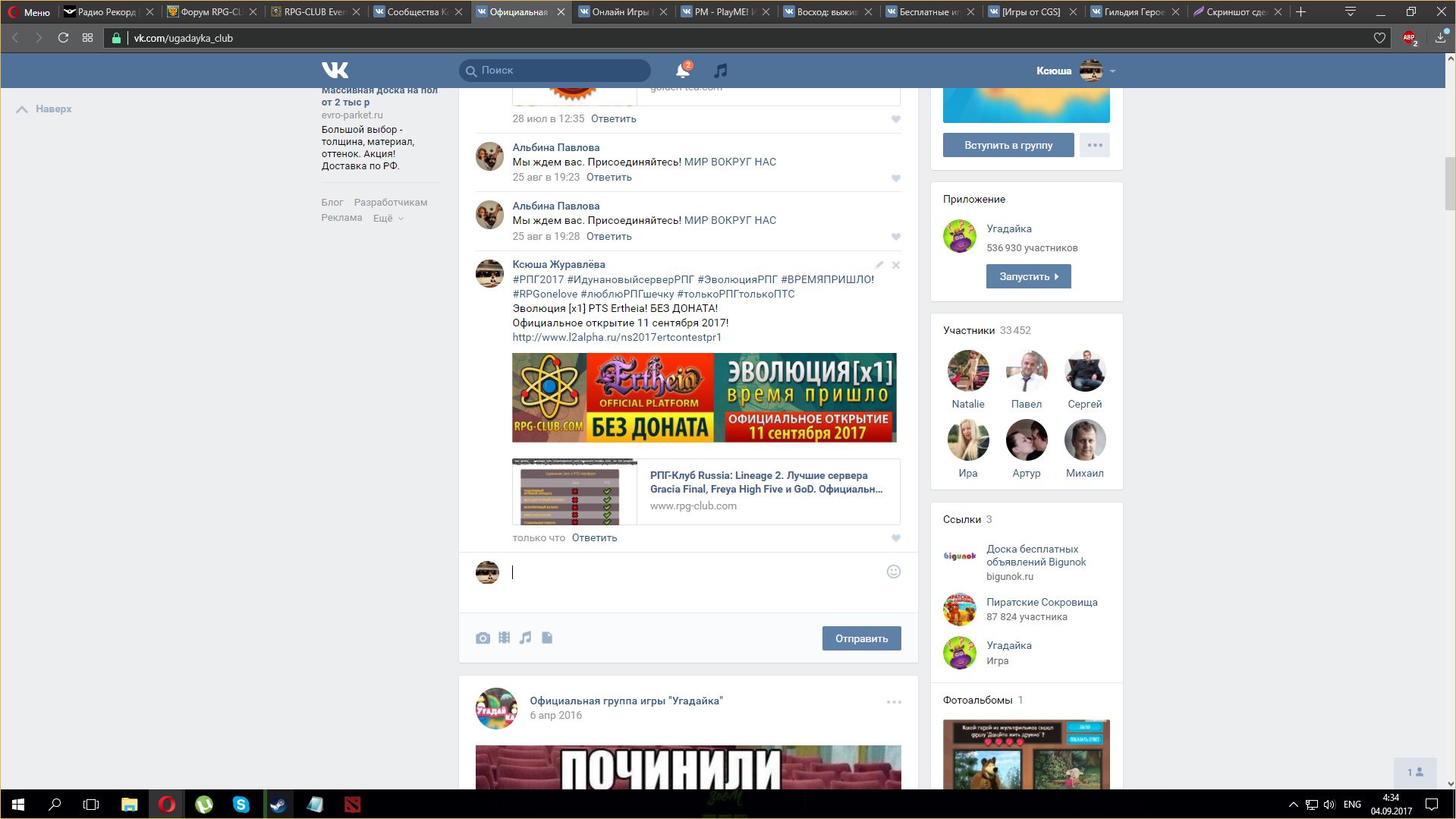Open the ABP ad blocker extension
The width and height of the screenshot is (1456, 819).
[x=1410, y=38]
